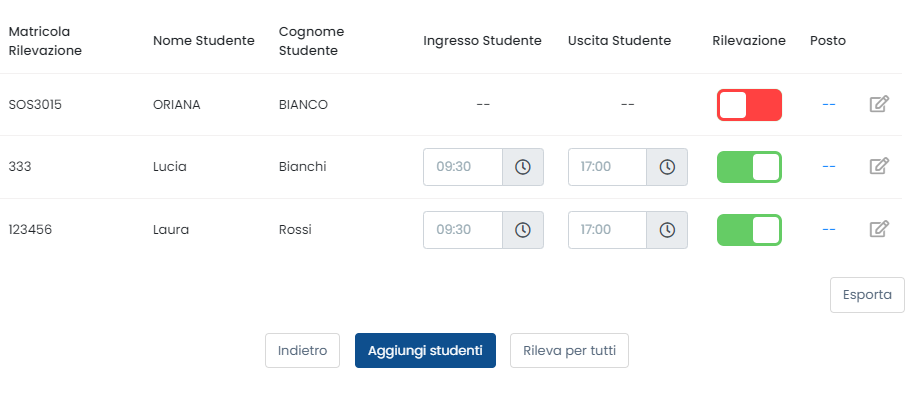Open edit icon for ORIANA BIANCO row

click(x=879, y=105)
